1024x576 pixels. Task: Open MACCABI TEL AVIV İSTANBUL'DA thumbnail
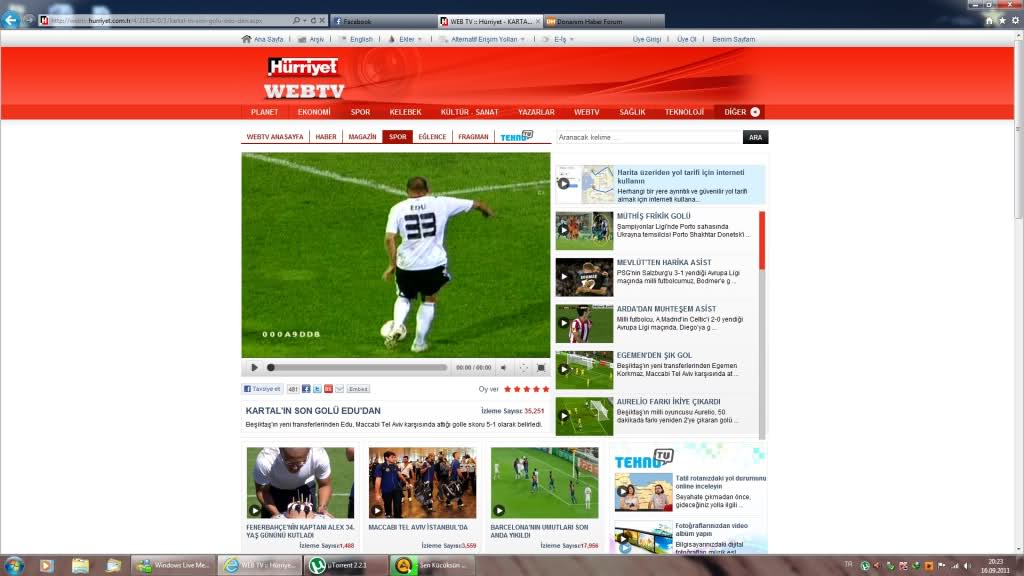click(423, 483)
